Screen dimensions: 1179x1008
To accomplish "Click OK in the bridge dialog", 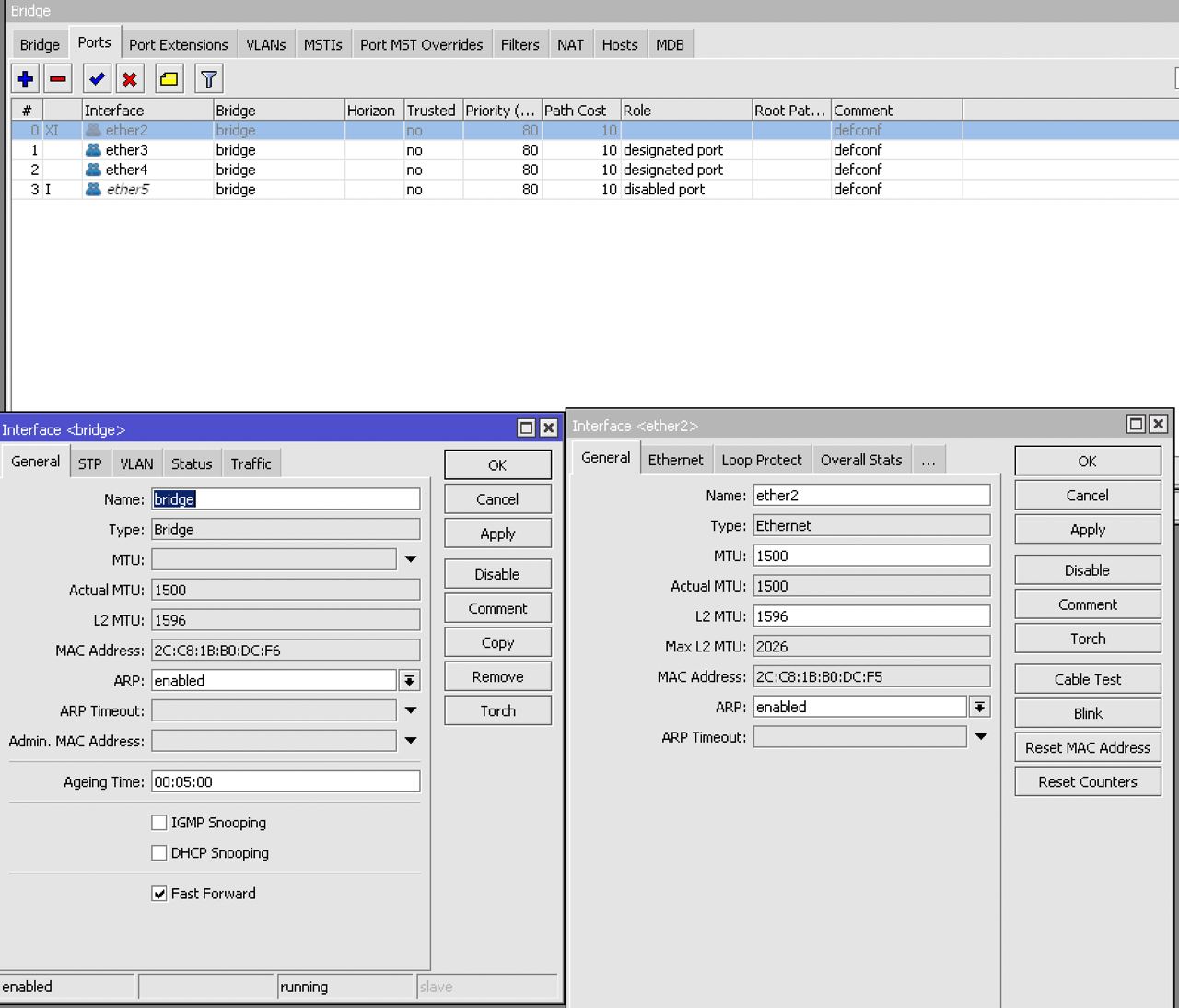I will (x=497, y=465).
